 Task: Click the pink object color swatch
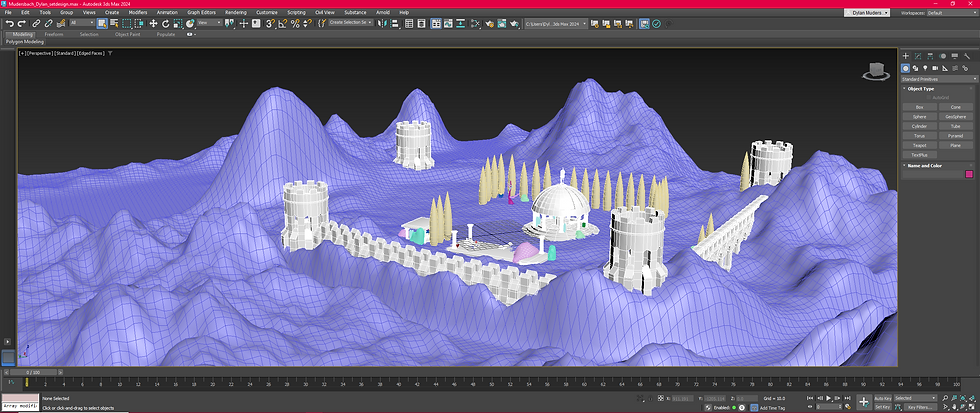coord(968,174)
